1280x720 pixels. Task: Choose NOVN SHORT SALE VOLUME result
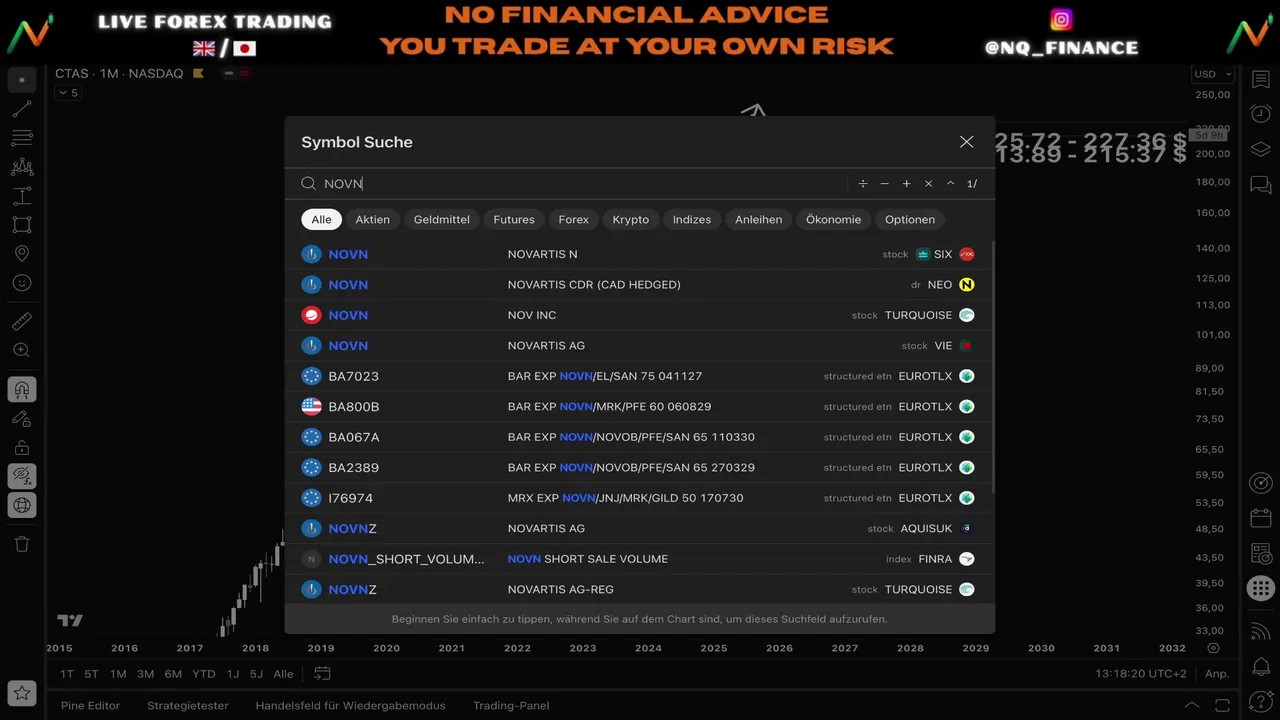(x=638, y=559)
